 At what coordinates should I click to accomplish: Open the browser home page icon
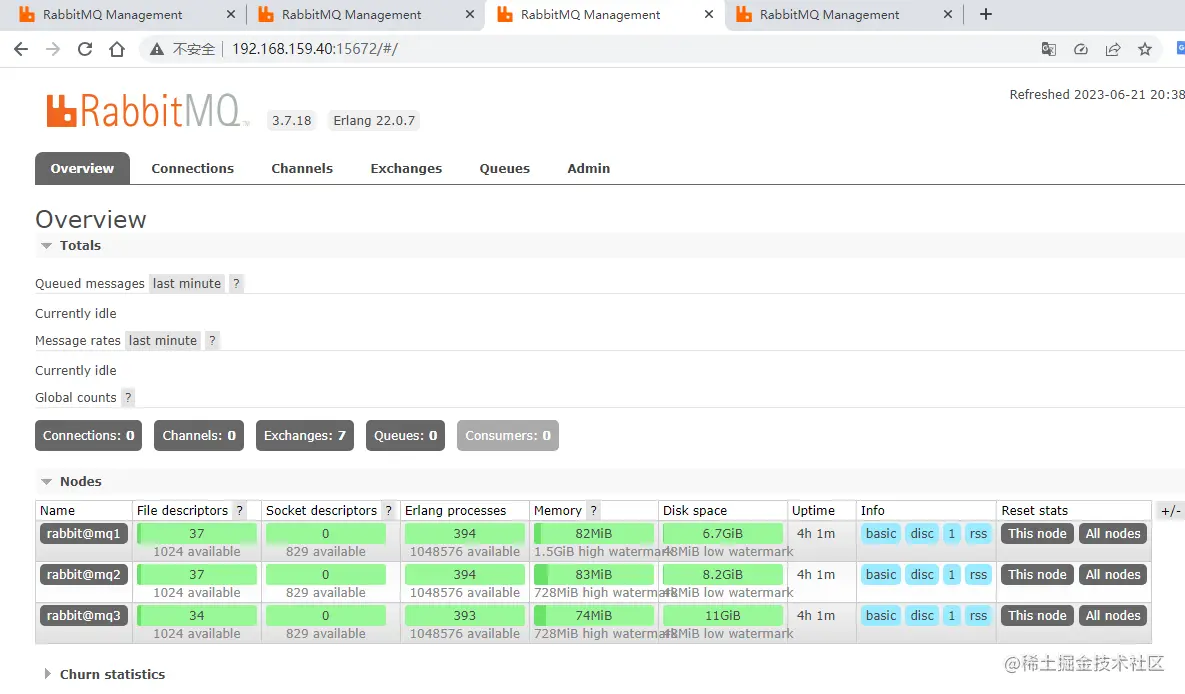116,49
